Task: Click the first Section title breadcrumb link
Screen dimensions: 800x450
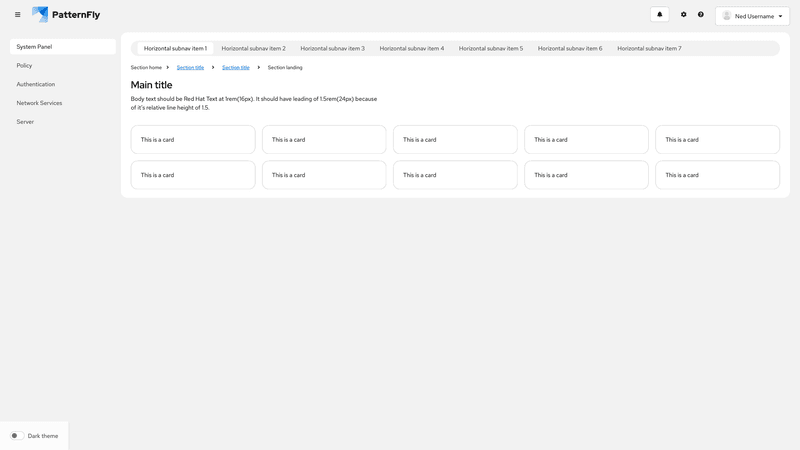Action: pyautogui.click(x=190, y=68)
